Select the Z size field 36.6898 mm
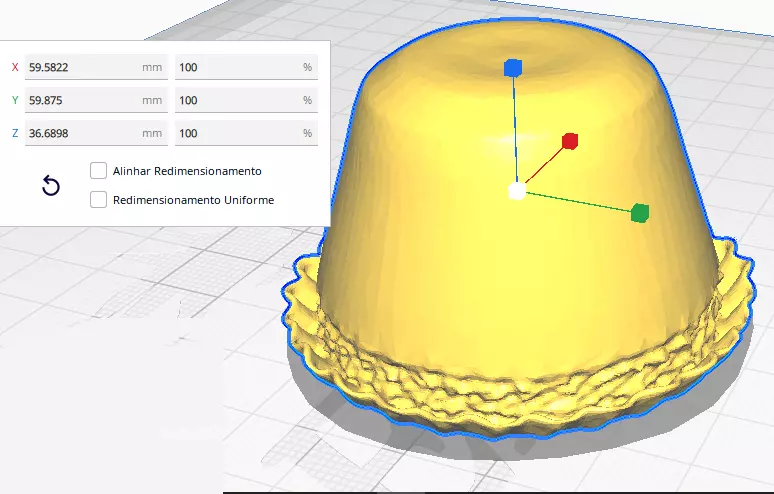 click(x=96, y=133)
